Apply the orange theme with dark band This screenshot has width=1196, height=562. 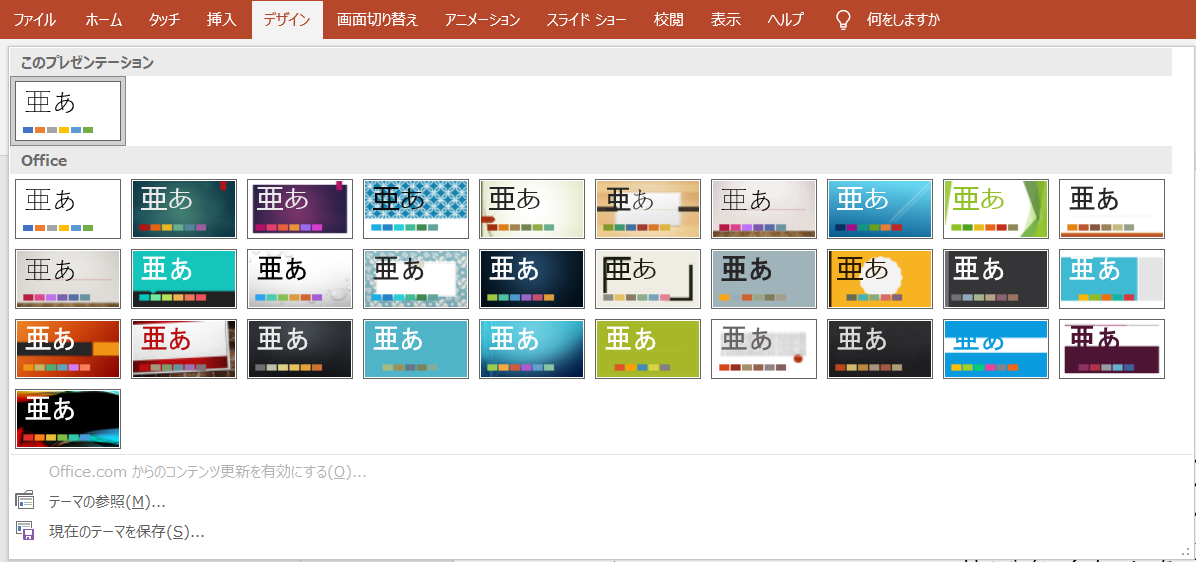pyautogui.click(x=68, y=348)
